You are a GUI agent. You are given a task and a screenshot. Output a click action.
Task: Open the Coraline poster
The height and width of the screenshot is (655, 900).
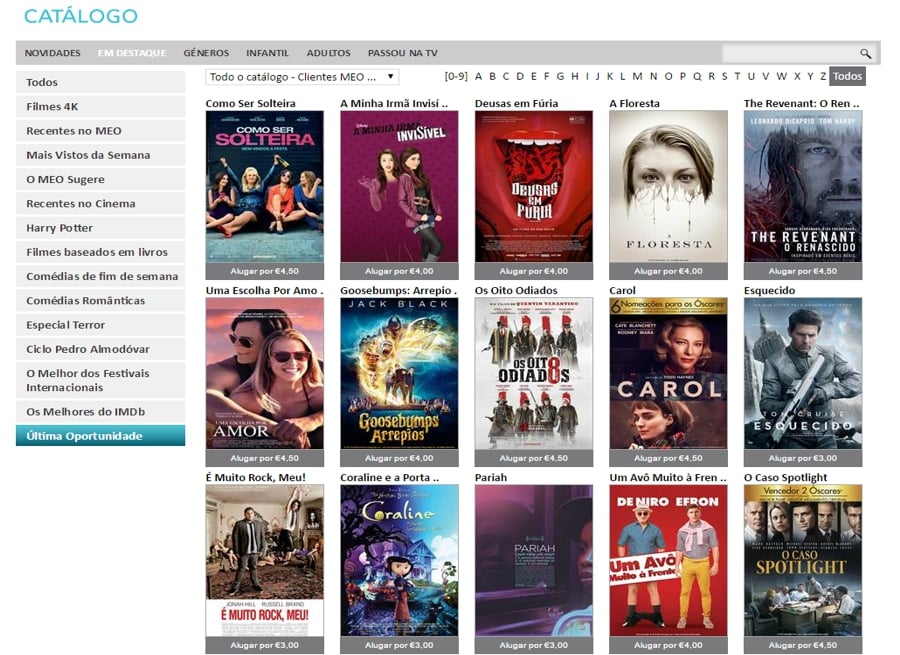(x=399, y=561)
